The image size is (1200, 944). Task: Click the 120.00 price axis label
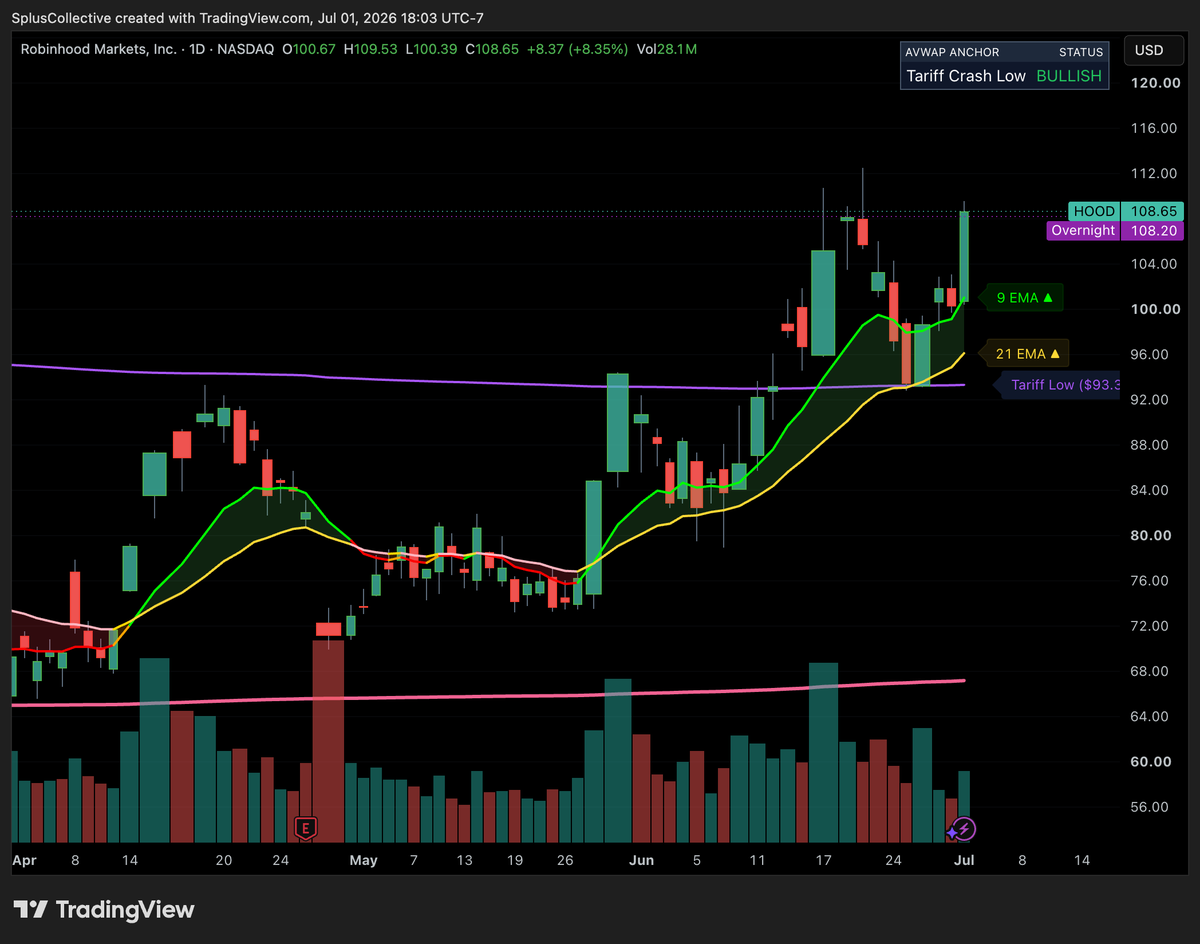tap(1153, 83)
